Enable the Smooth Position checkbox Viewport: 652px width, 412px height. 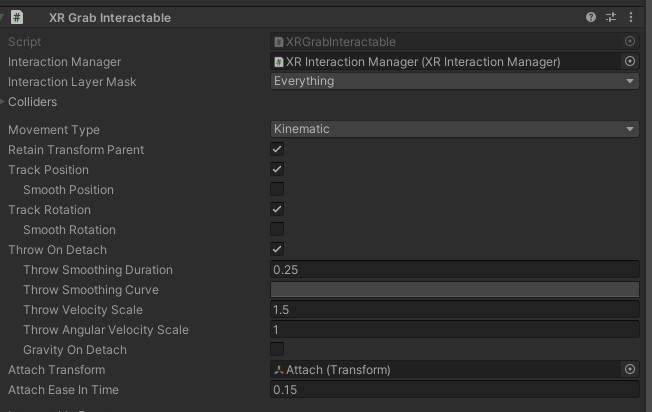(277, 189)
